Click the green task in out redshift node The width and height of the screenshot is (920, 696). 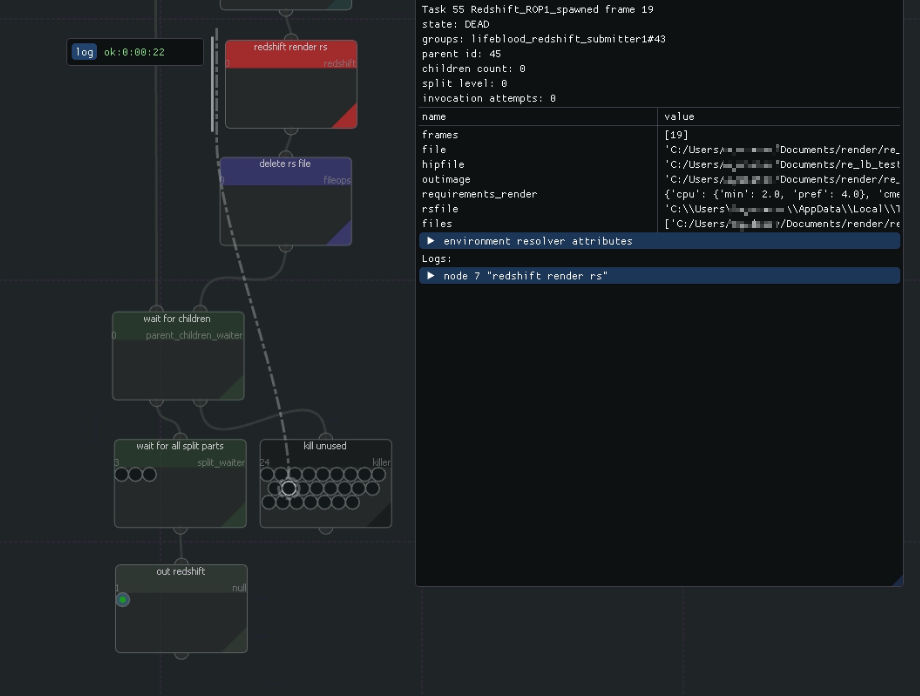point(123,600)
